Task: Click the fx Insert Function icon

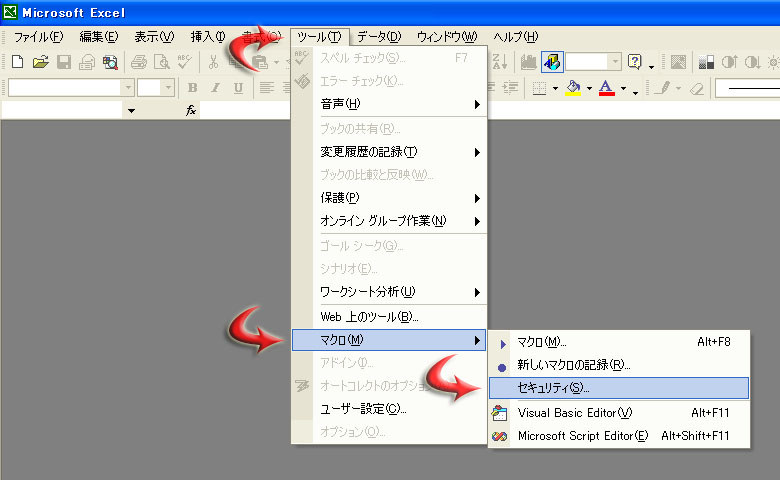Action: tap(191, 110)
